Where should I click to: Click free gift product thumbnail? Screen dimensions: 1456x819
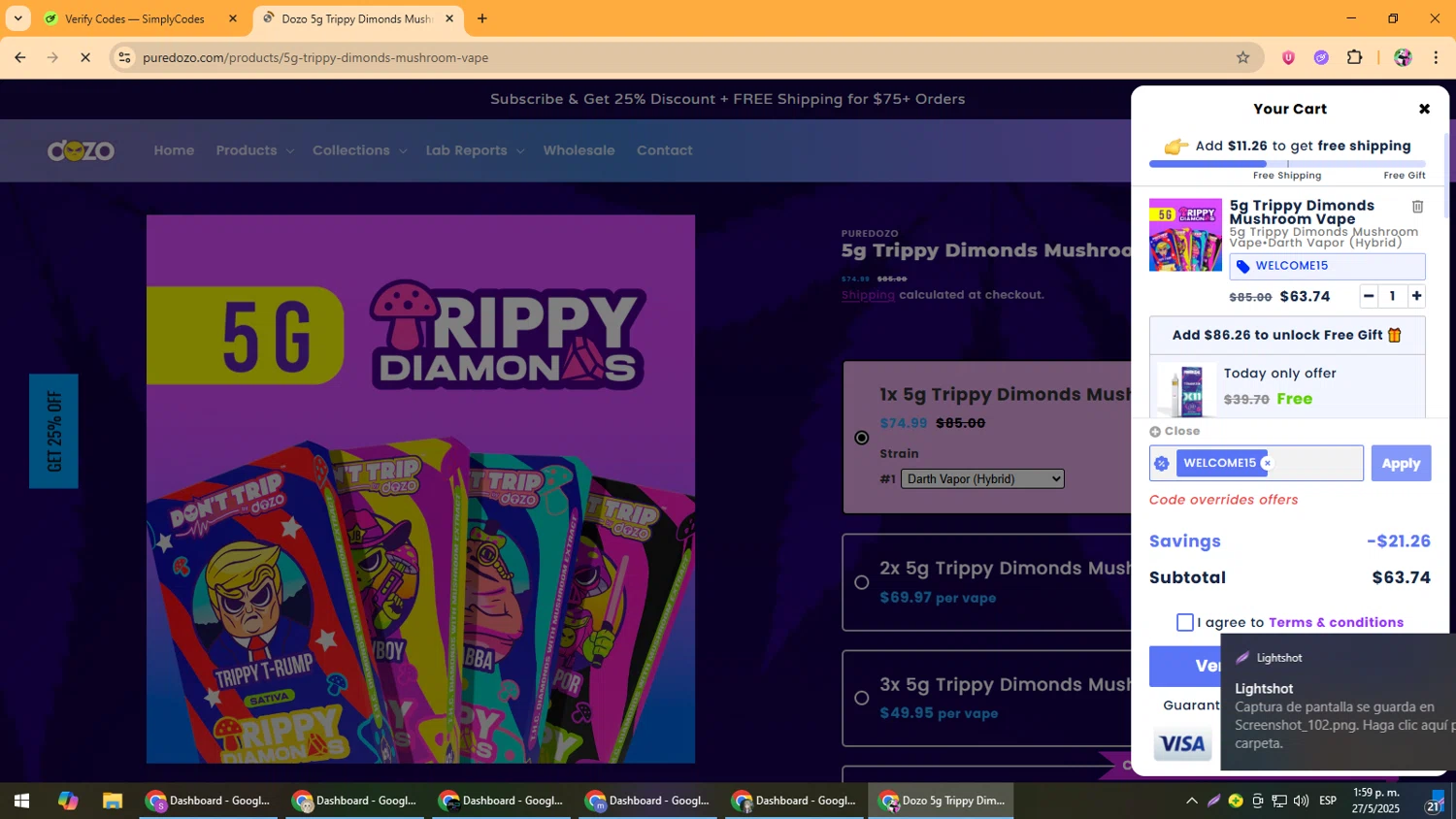[1185, 390]
